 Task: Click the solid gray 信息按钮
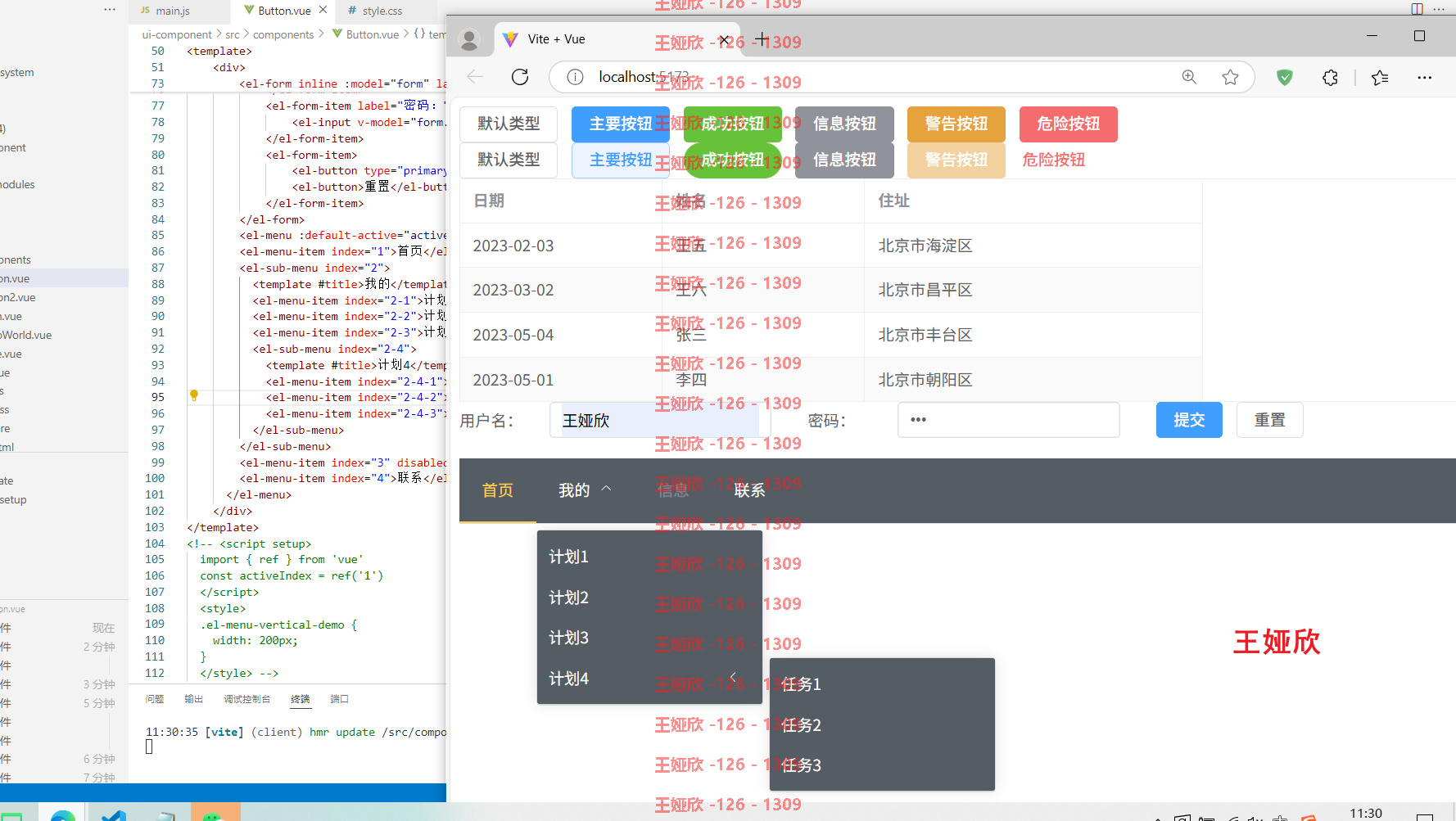[x=844, y=124]
